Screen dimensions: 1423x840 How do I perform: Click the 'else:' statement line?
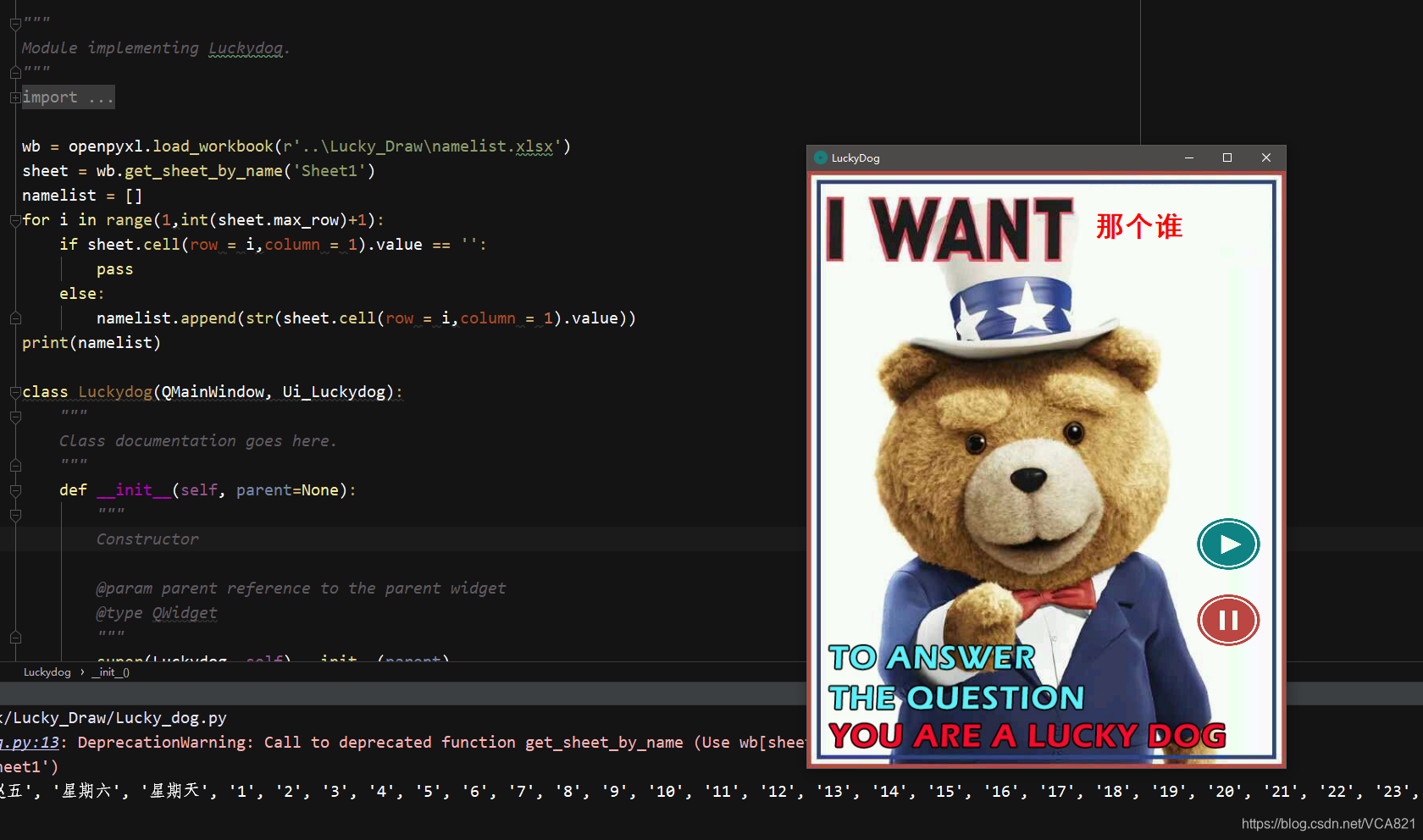point(82,294)
